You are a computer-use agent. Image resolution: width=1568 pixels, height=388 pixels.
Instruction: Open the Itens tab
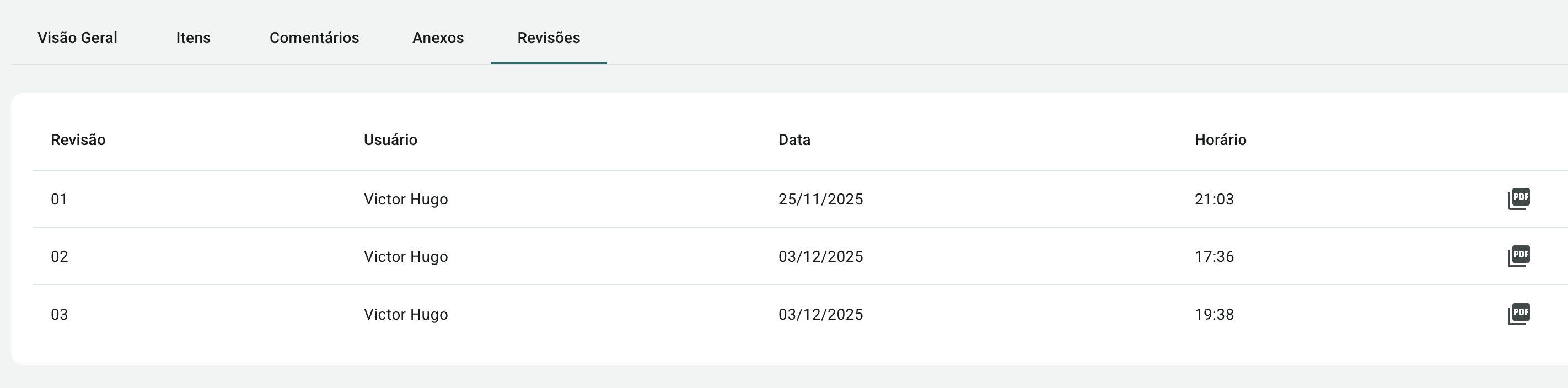point(193,37)
